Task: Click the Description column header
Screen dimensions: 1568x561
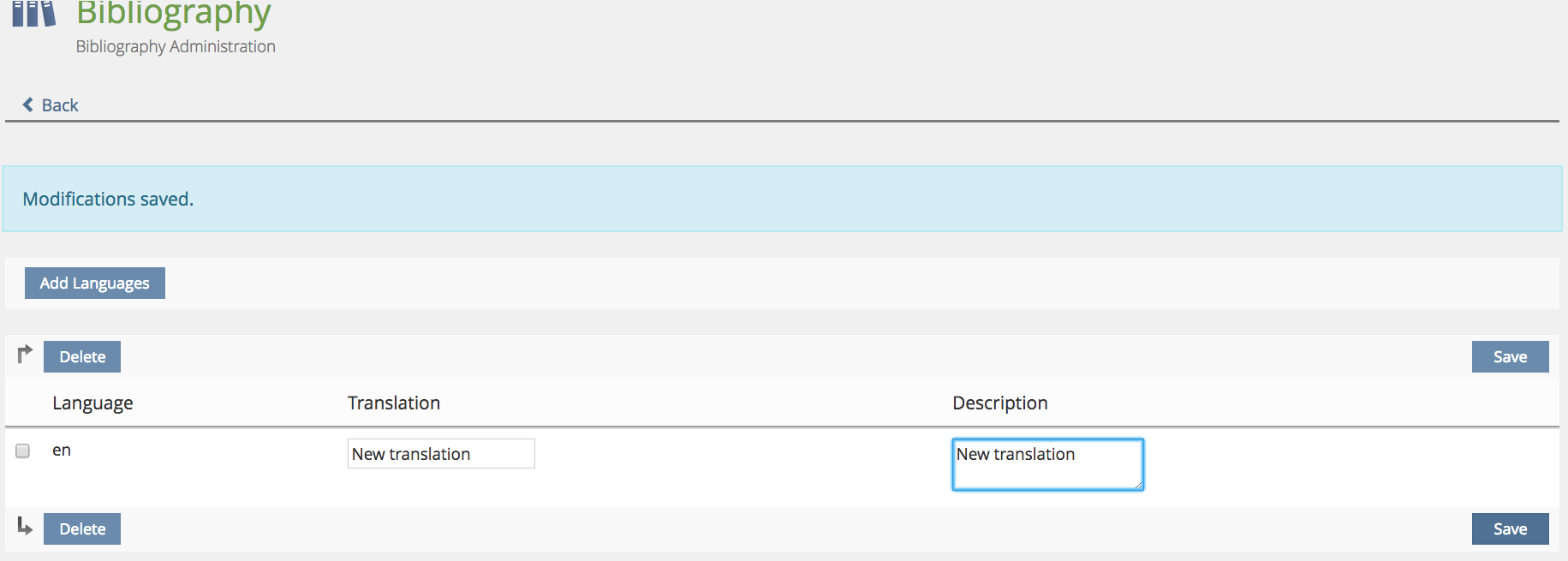Action: coord(999,403)
